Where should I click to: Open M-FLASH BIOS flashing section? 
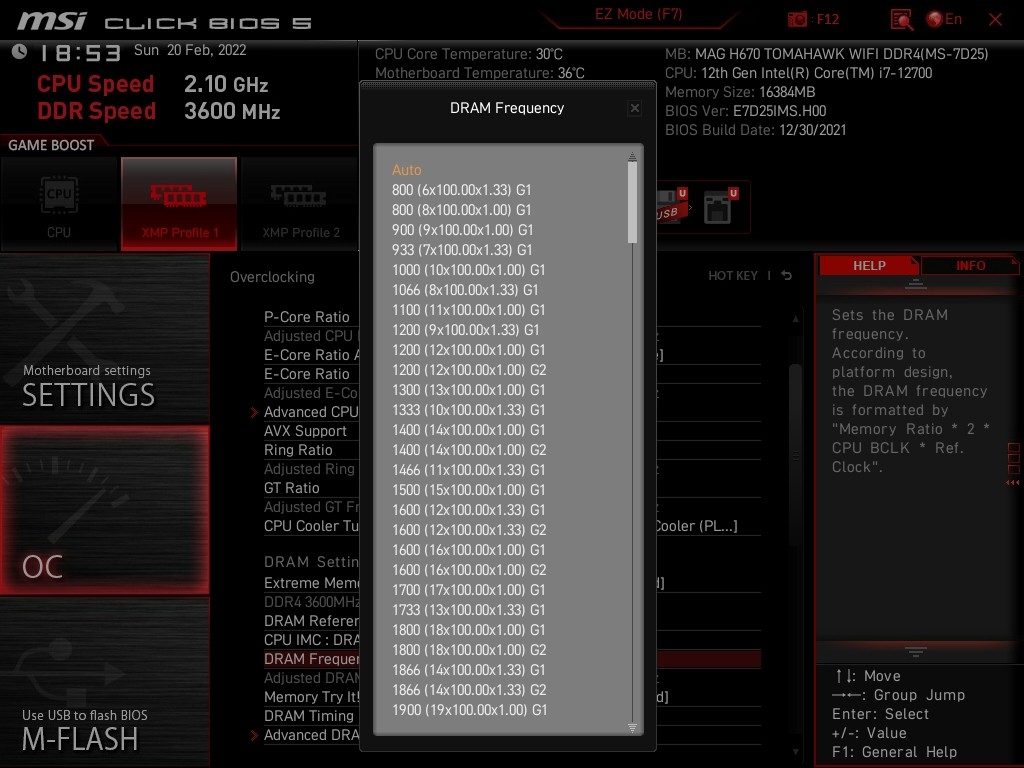104,682
